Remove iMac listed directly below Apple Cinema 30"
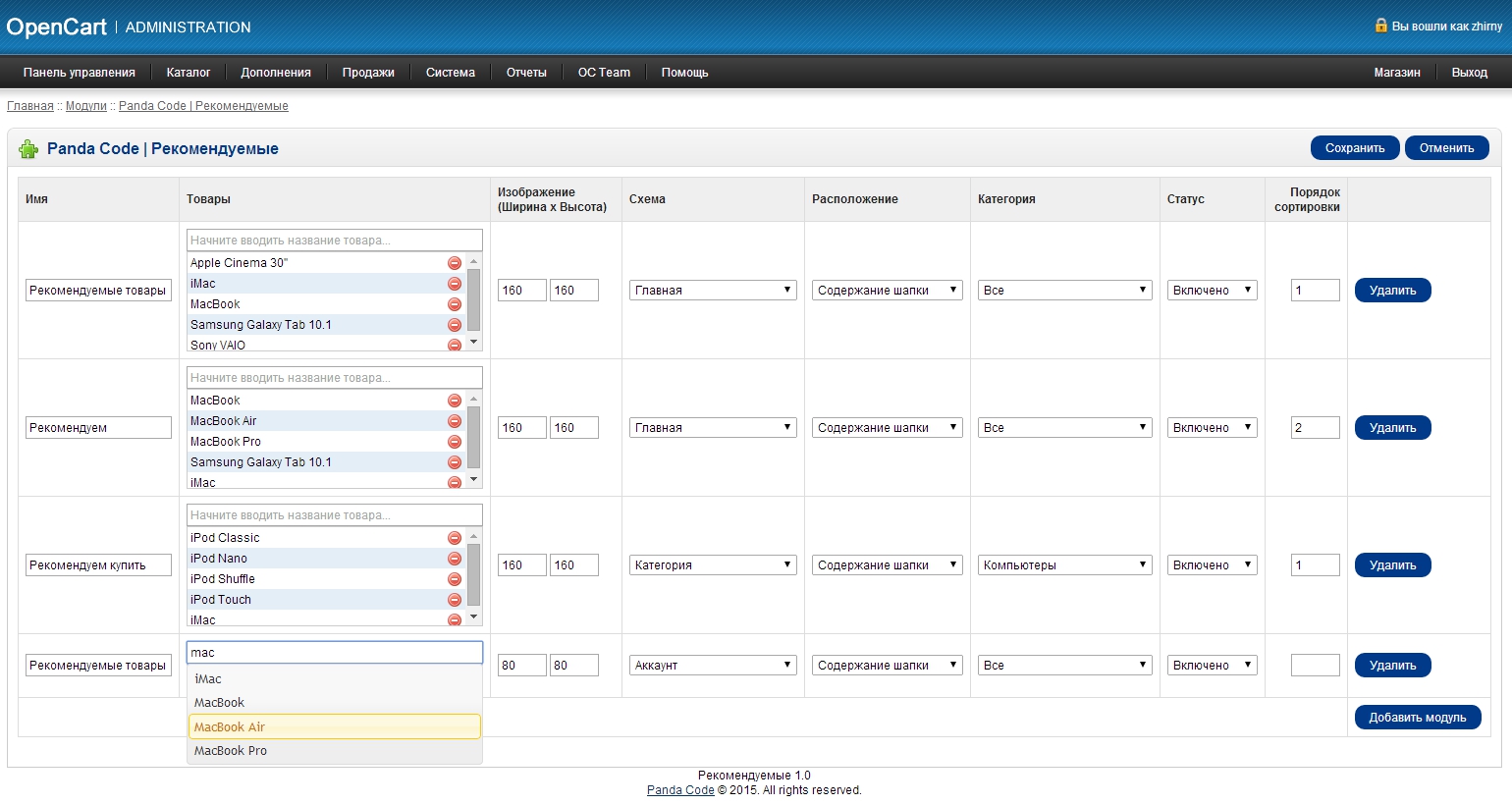The height and width of the screenshot is (805, 1512). point(455,284)
